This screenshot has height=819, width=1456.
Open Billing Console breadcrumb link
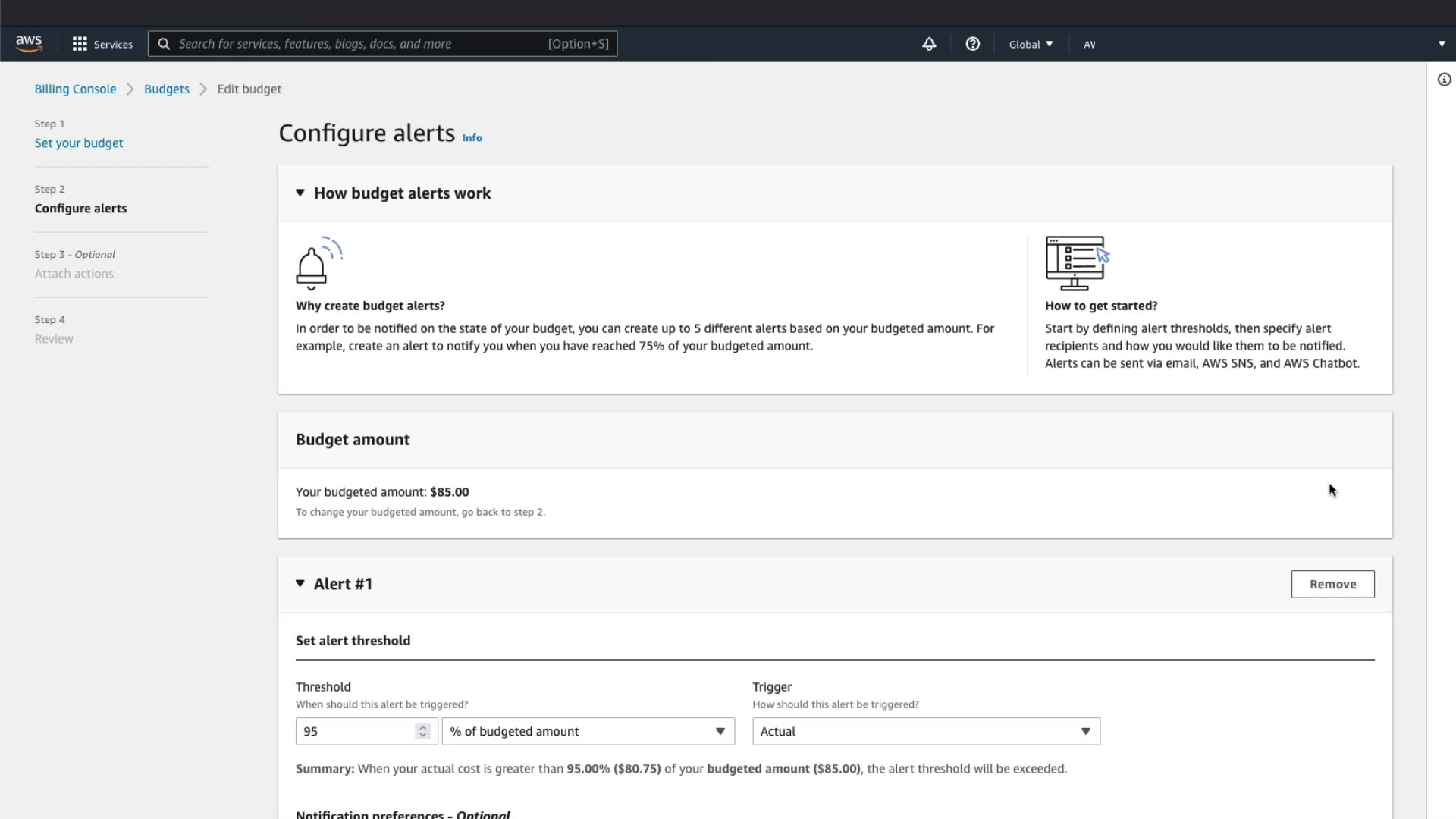(x=75, y=89)
